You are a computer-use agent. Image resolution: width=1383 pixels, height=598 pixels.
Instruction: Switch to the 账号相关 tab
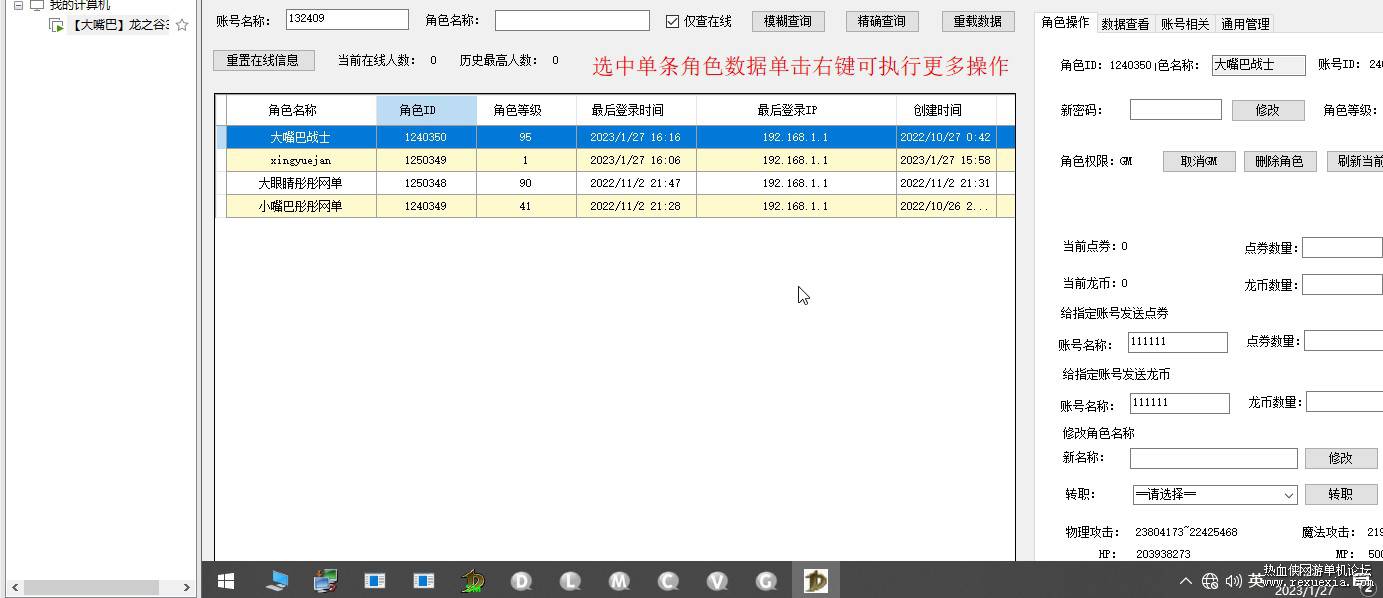(x=1184, y=24)
